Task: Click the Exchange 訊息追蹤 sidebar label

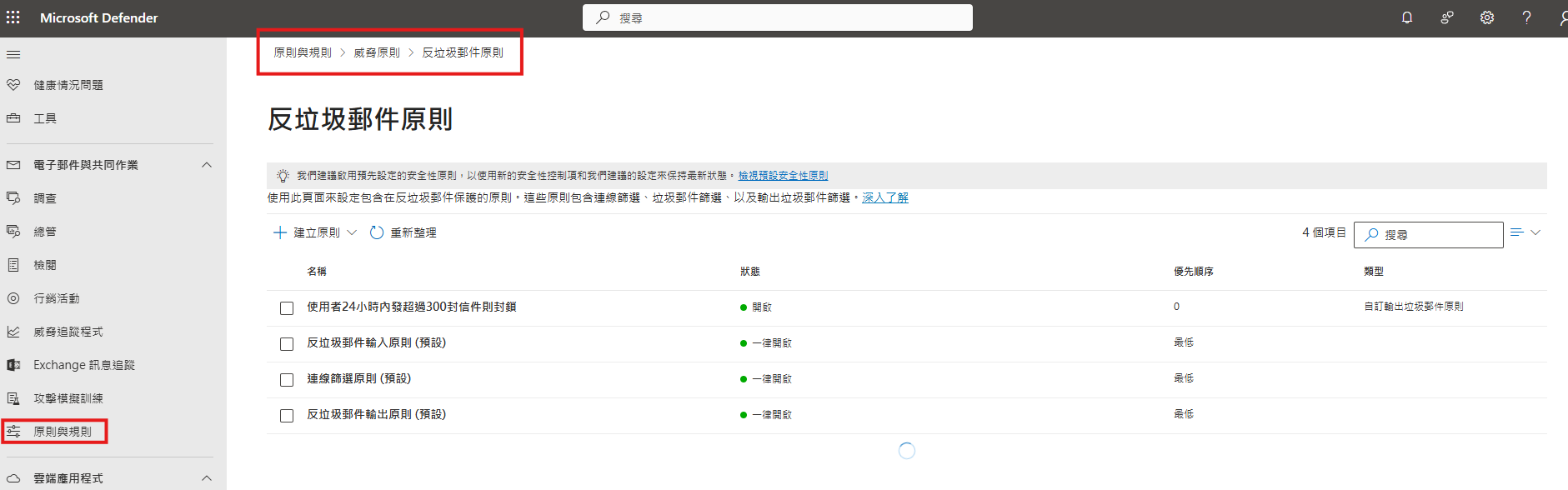Action: point(84,365)
